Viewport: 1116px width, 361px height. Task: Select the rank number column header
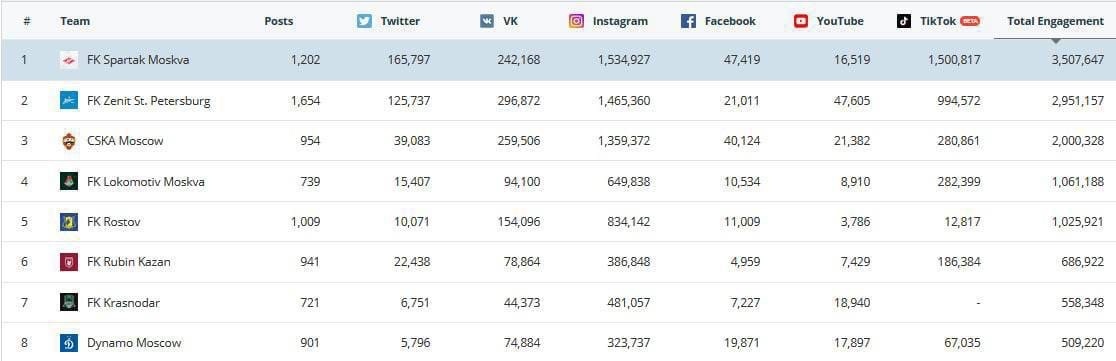[26, 21]
